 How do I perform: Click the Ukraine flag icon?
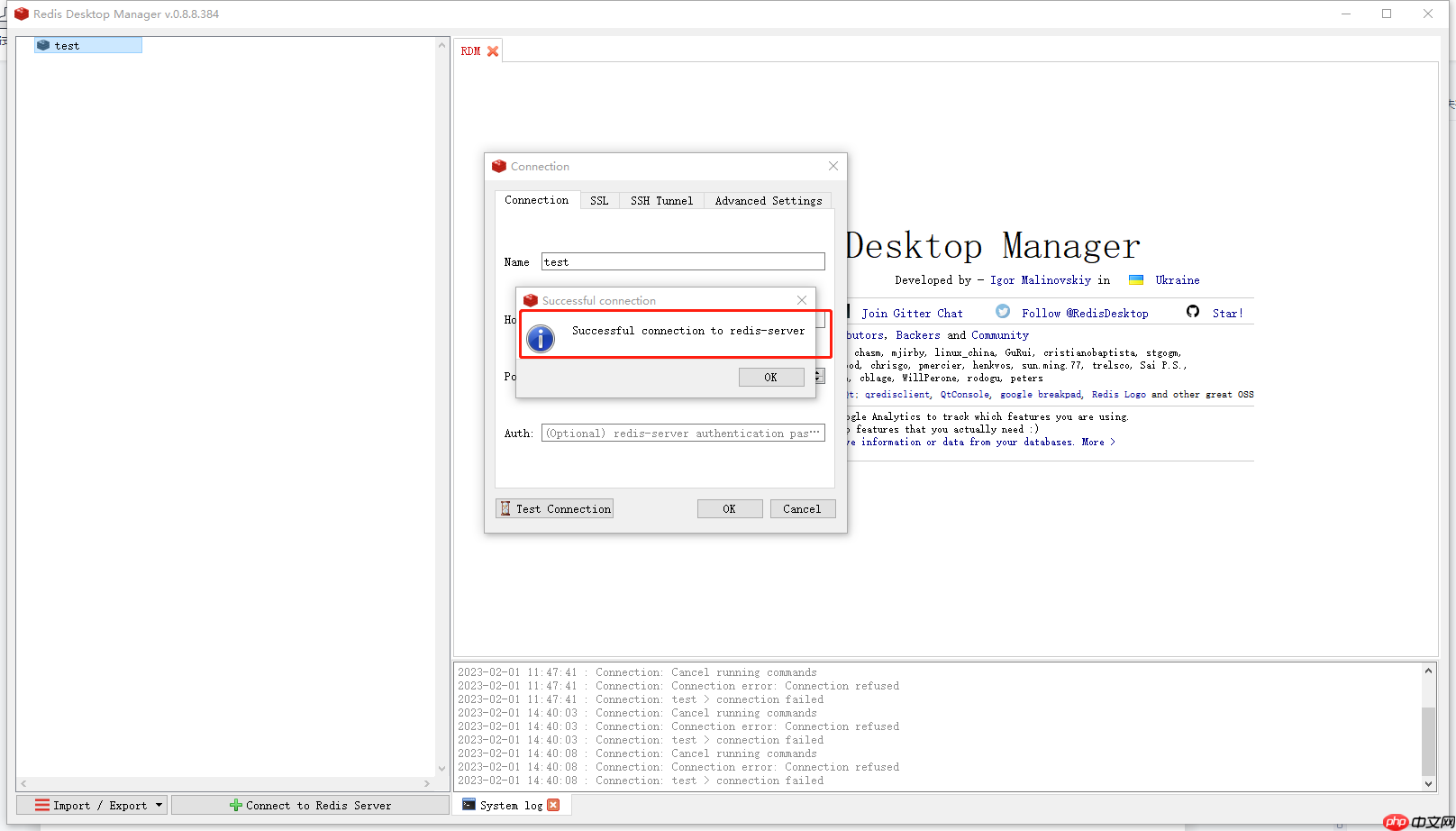(x=1136, y=280)
